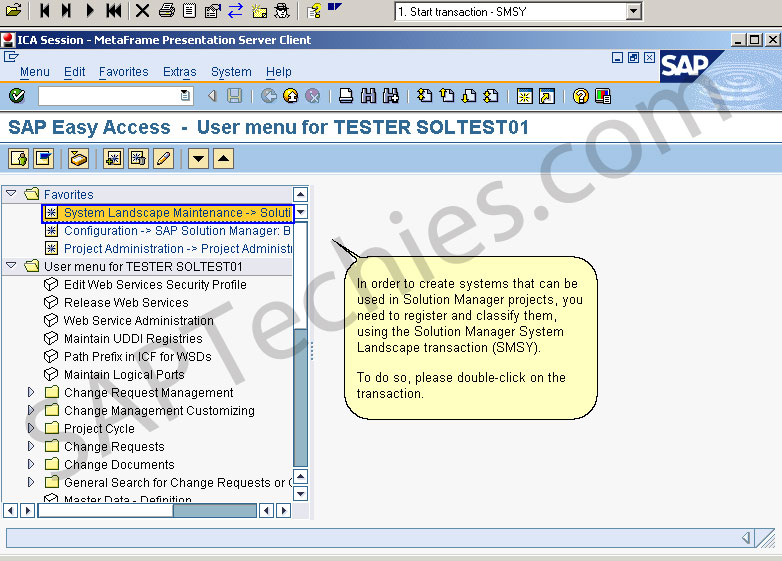Click the yellow Help question mark icon
This screenshot has height=561, width=782.
tap(581, 96)
